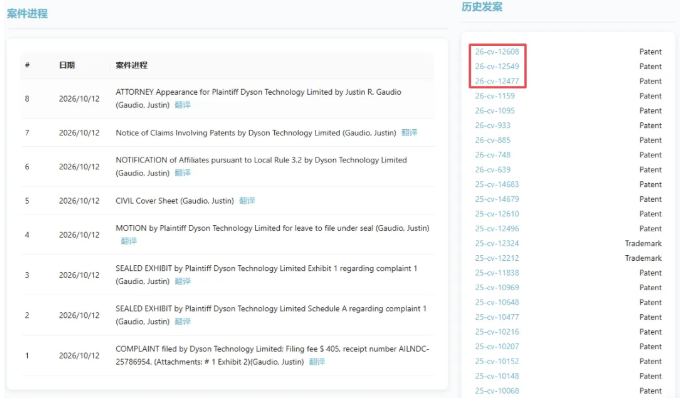
Task: Open case link 26-cv-933
Action: [x=493, y=125]
